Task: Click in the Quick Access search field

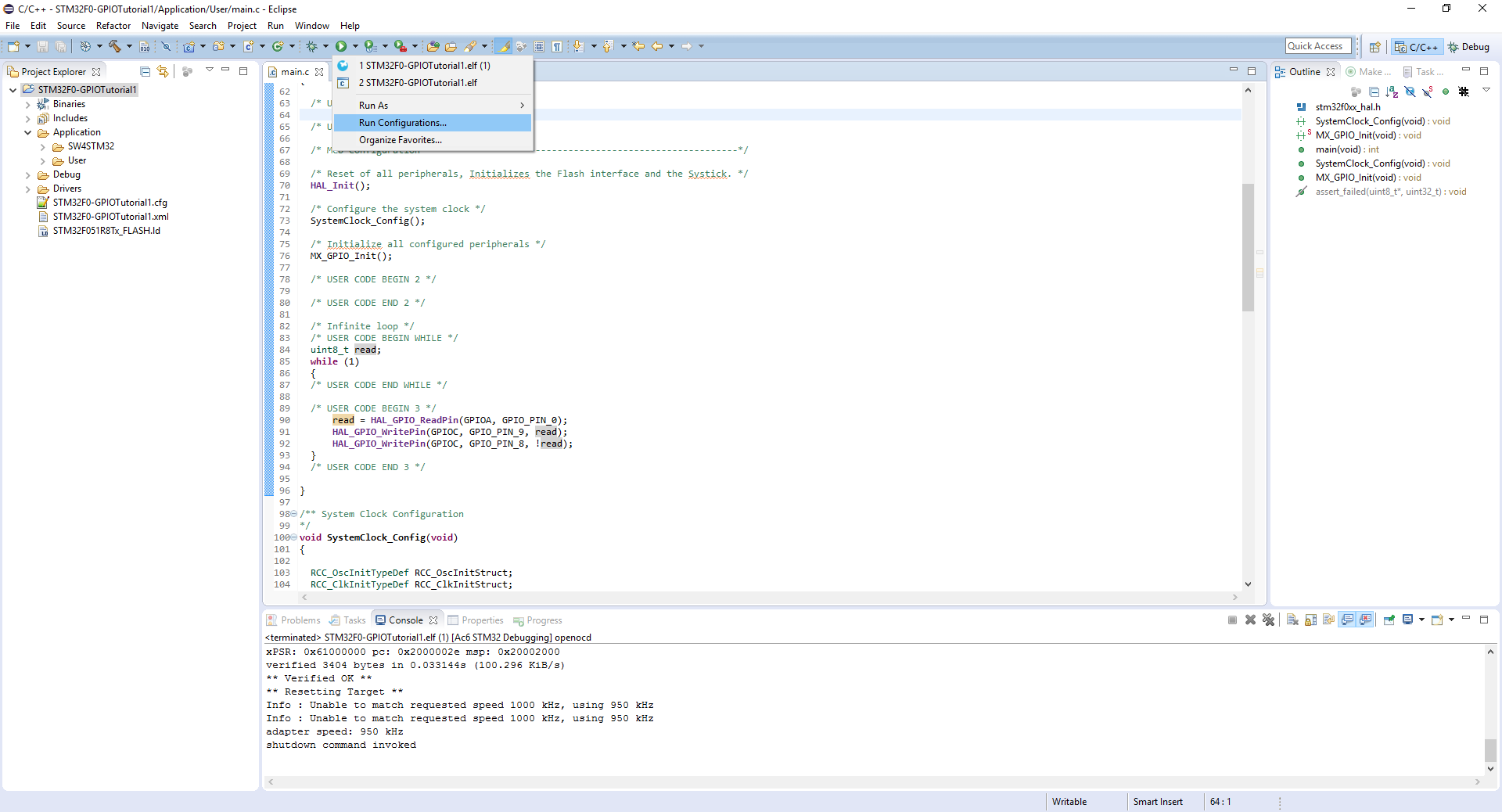Action: point(1317,46)
